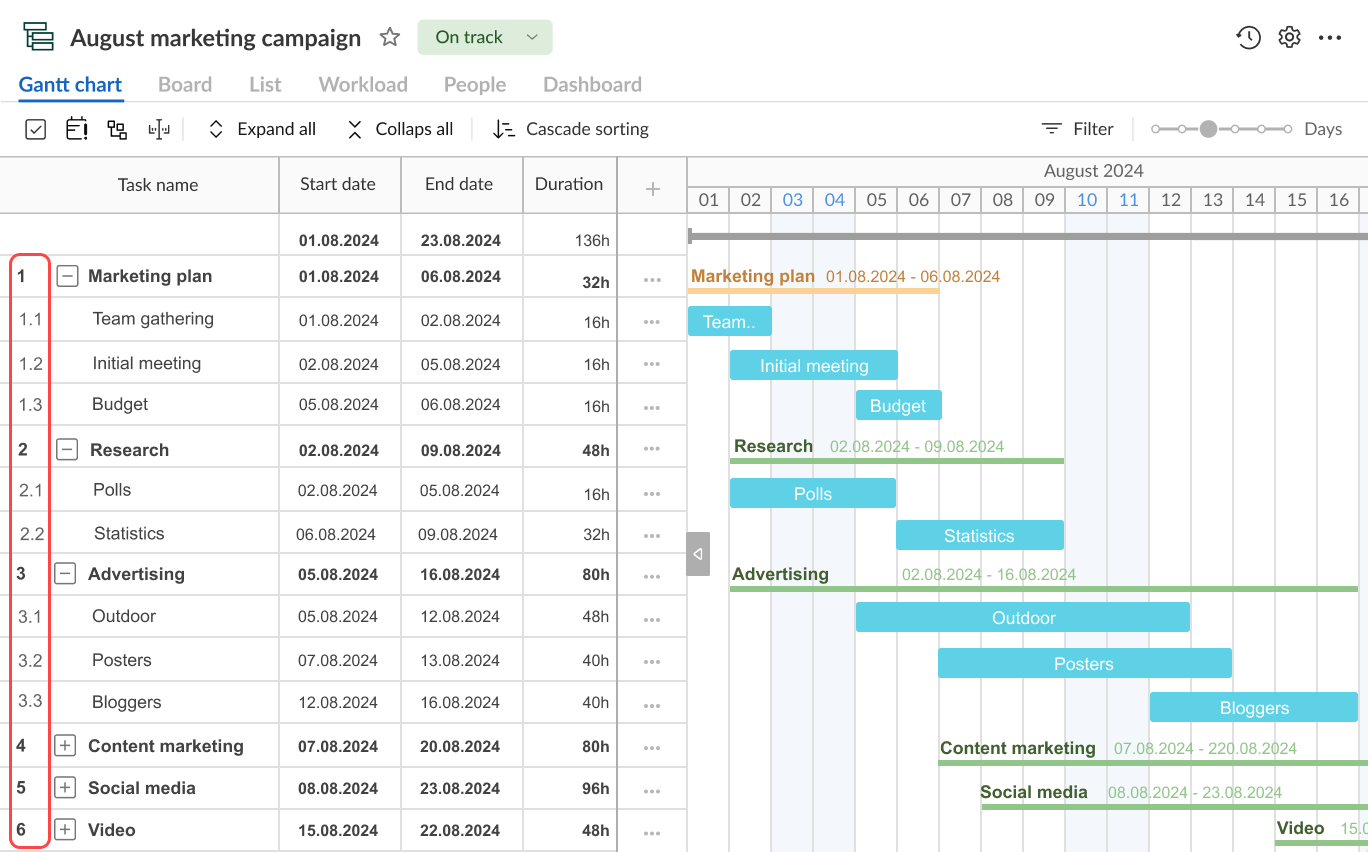Switch to the Board tab
The image size is (1368, 852).
click(185, 84)
